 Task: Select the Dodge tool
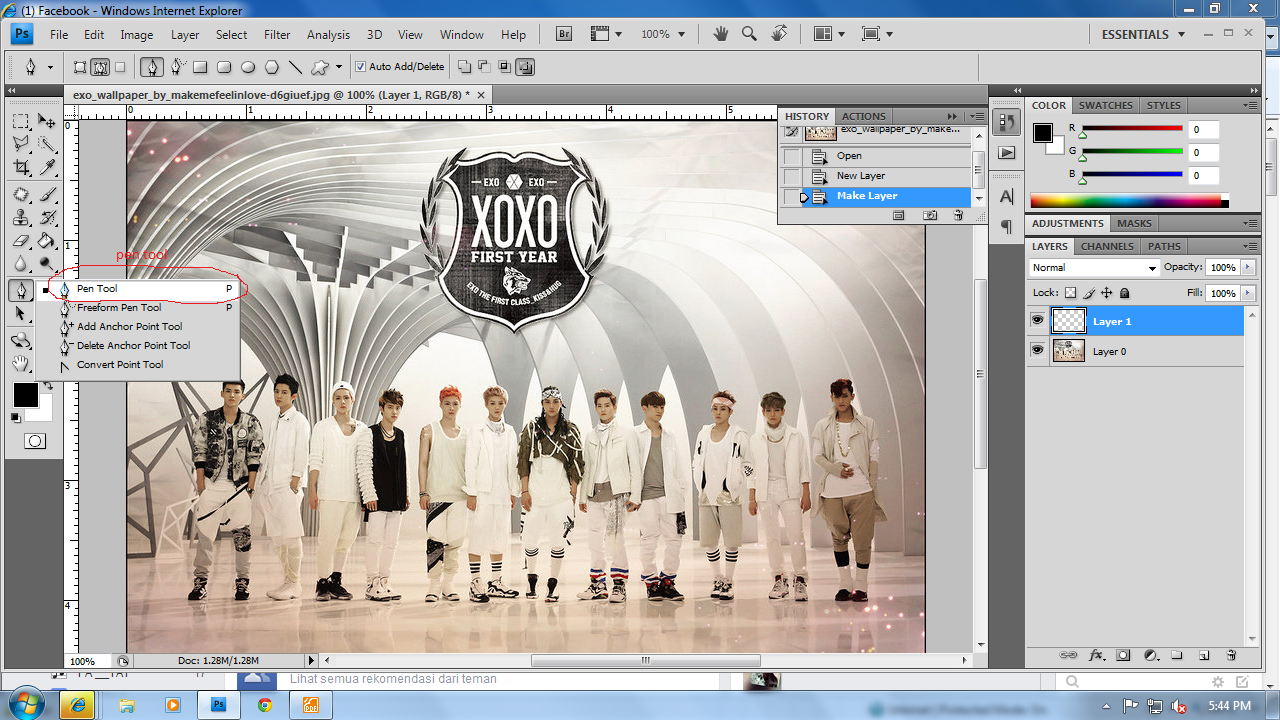coord(46,264)
